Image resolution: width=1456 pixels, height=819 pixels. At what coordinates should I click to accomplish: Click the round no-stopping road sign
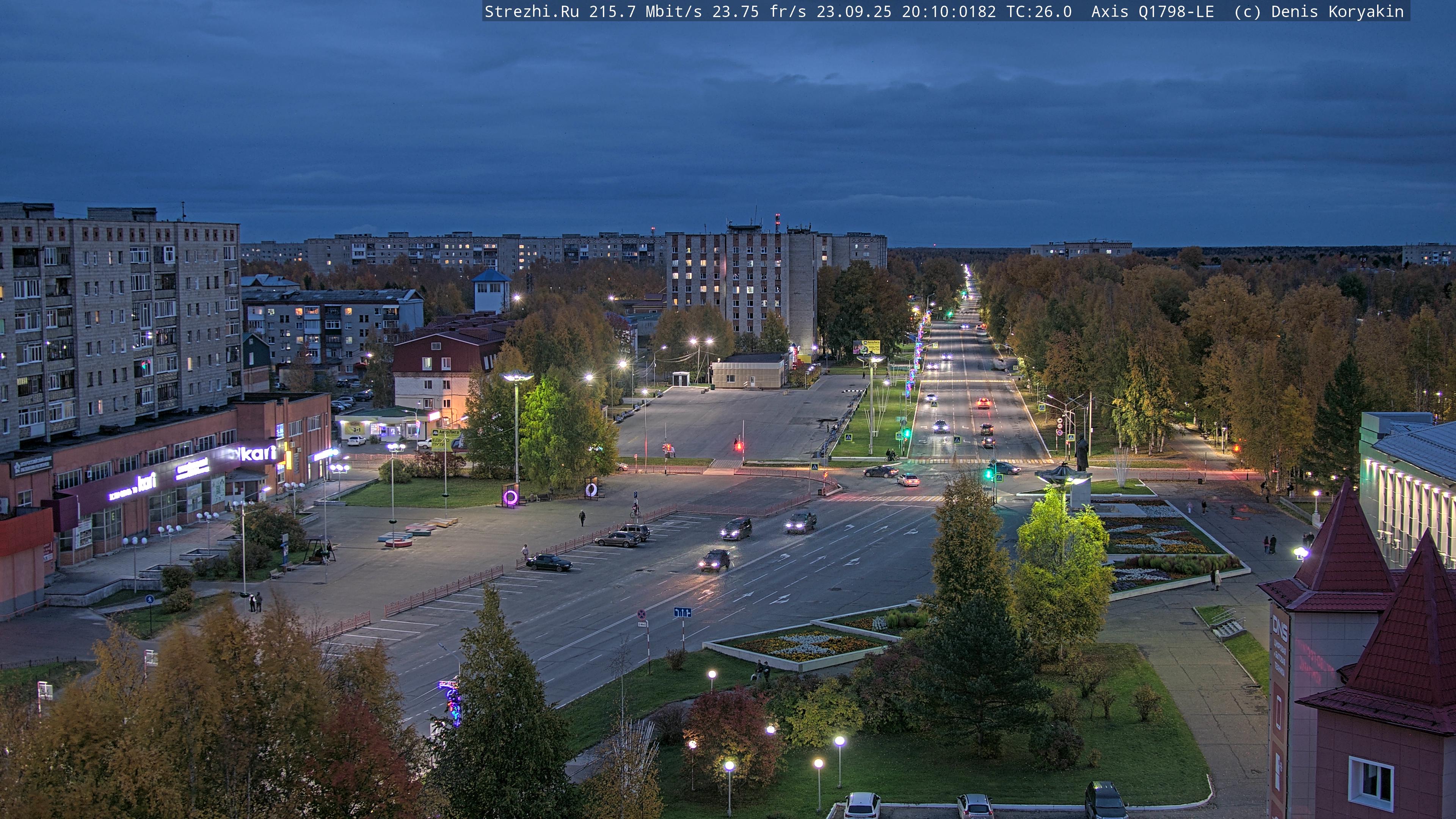pos(642,614)
